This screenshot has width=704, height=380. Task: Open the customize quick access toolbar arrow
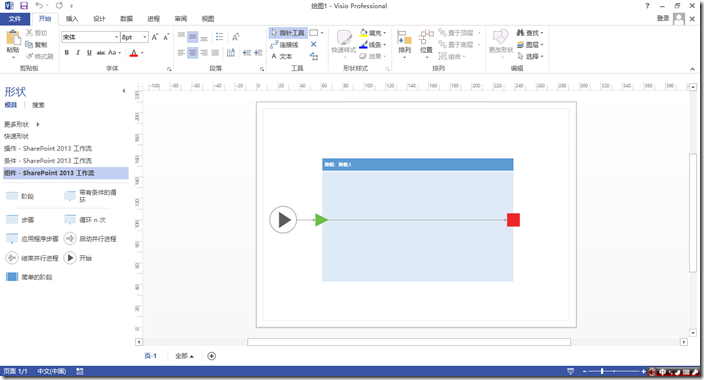(x=71, y=6)
